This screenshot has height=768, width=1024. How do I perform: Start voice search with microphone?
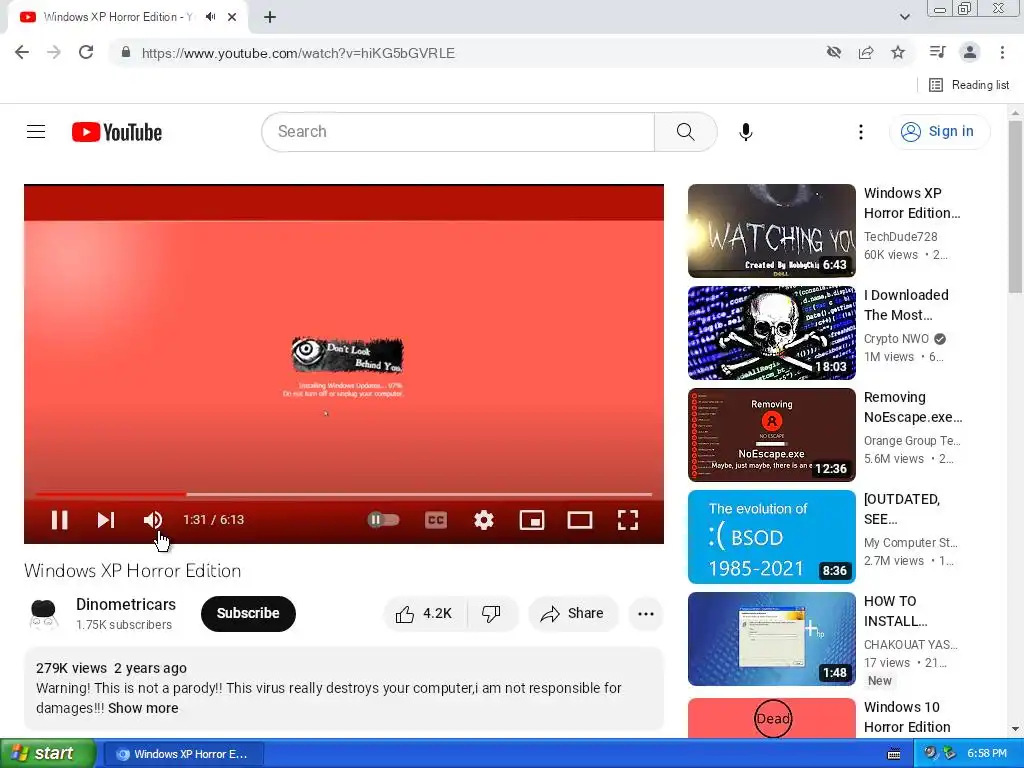[x=746, y=132]
